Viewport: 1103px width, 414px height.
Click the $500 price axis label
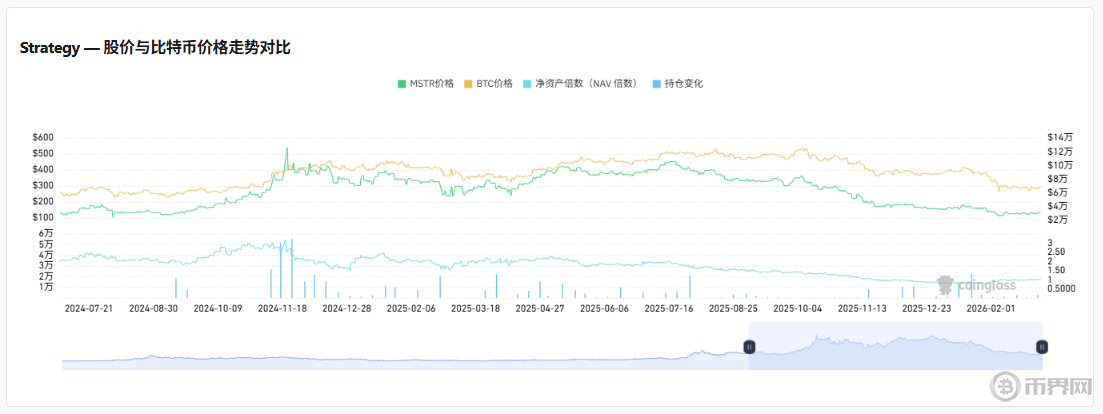(43, 153)
